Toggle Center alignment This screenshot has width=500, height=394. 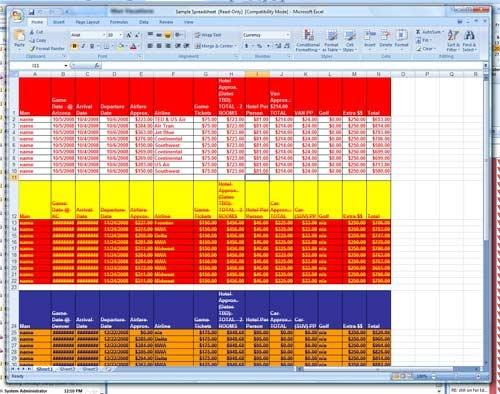[x=159, y=46]
